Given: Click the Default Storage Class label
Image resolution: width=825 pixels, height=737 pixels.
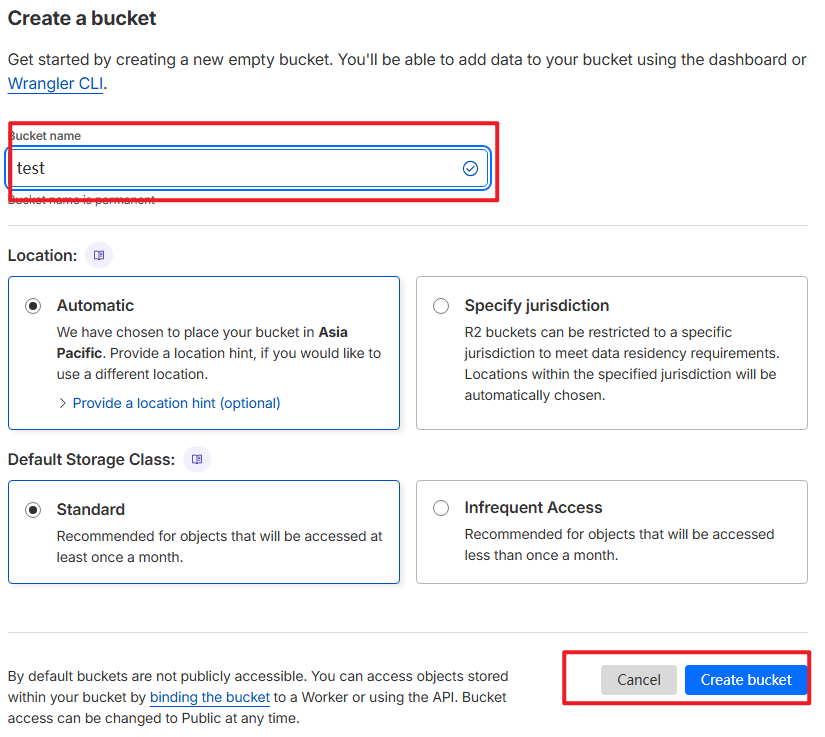Looking at the screenshot, I should tap(91, 460).
